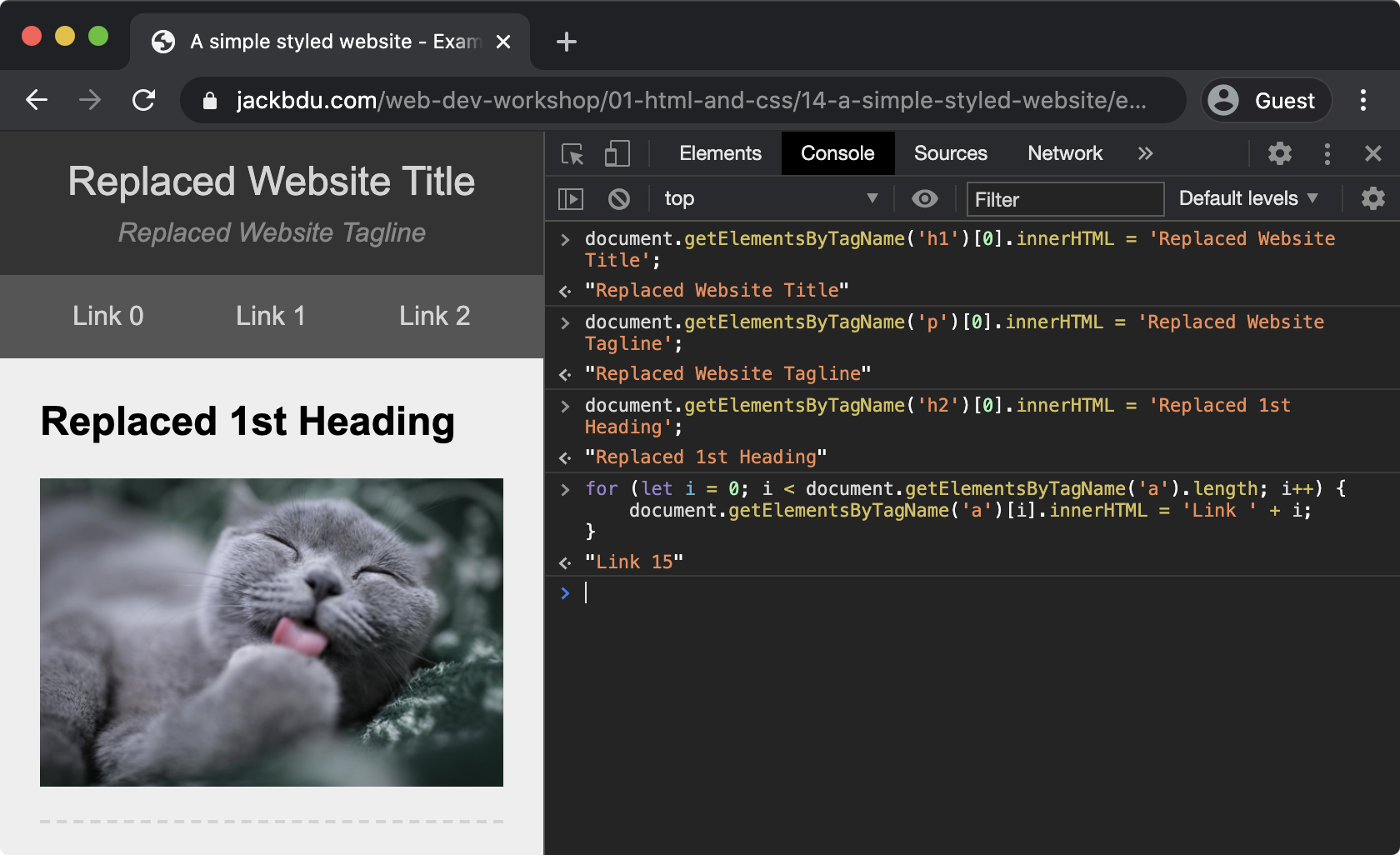Click the Link 1 navigation link
1400x855 pixels.
tap(271, 316)
